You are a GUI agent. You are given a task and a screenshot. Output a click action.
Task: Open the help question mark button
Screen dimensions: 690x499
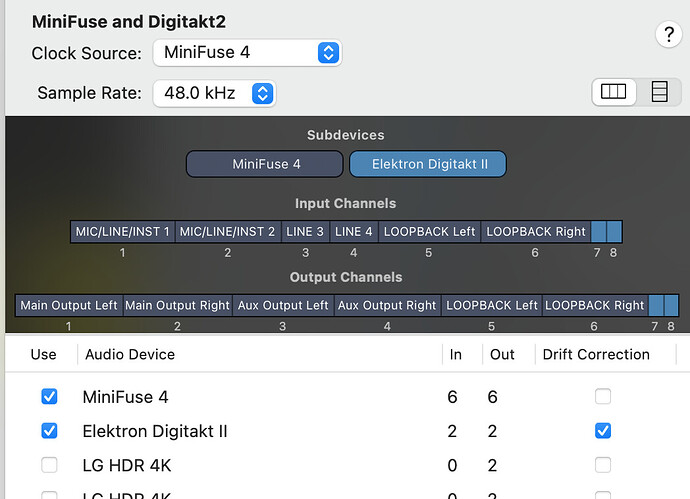pyautogui.click(x=668, y=34)
